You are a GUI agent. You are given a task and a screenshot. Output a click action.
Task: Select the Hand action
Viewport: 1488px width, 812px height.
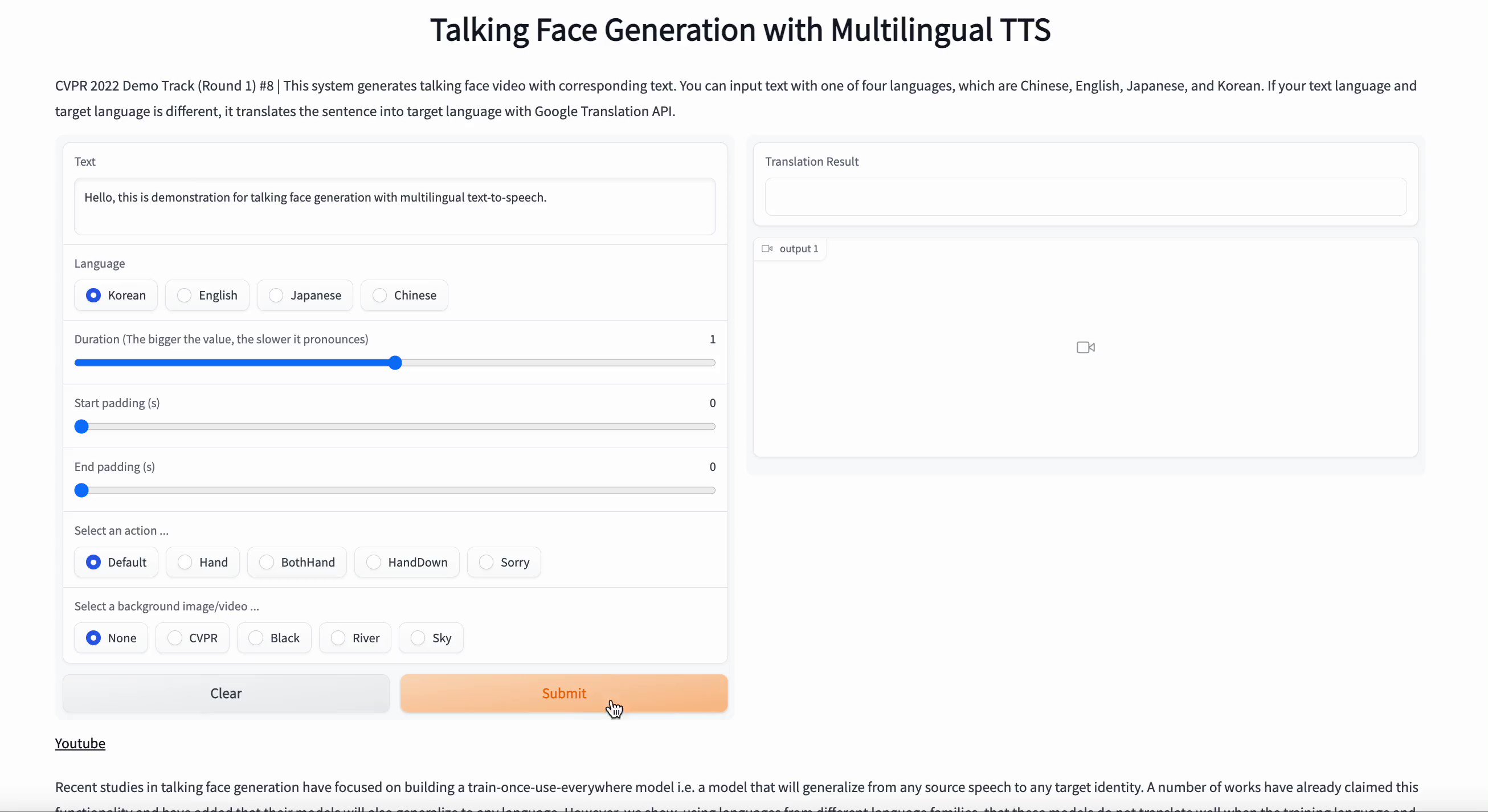pyautogui.click(x=185, y=562)
